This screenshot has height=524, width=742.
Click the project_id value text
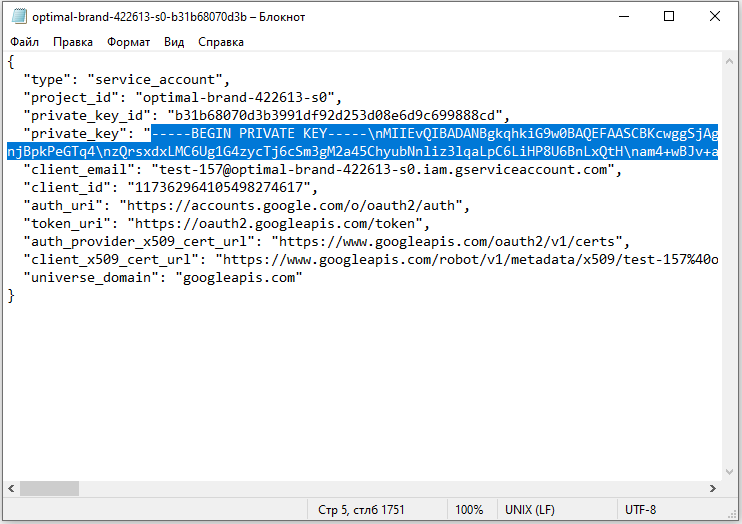[240, 97]
